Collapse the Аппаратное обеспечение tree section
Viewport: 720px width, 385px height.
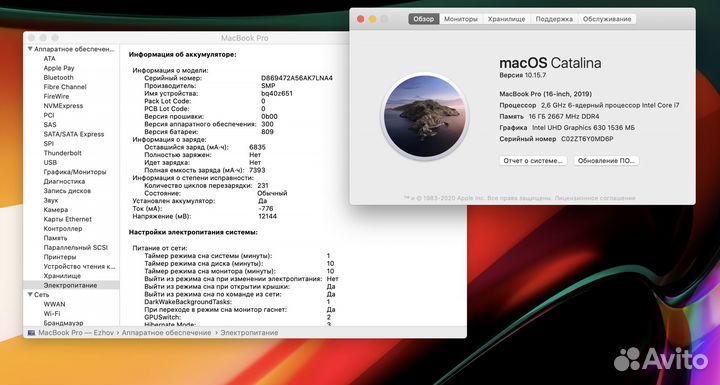tap(30, 49)
